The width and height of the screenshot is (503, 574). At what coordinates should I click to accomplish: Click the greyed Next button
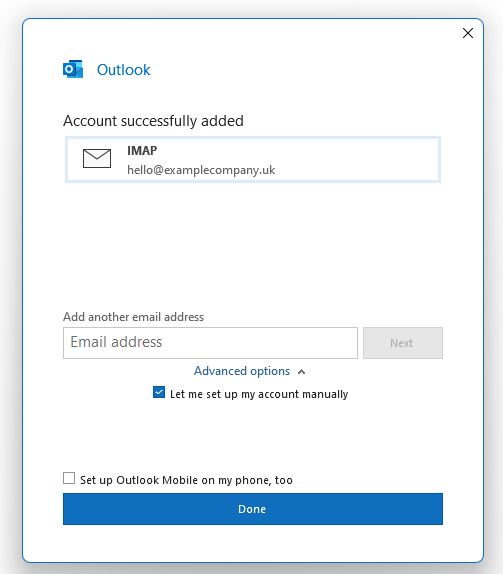click(x=403, y=343)
